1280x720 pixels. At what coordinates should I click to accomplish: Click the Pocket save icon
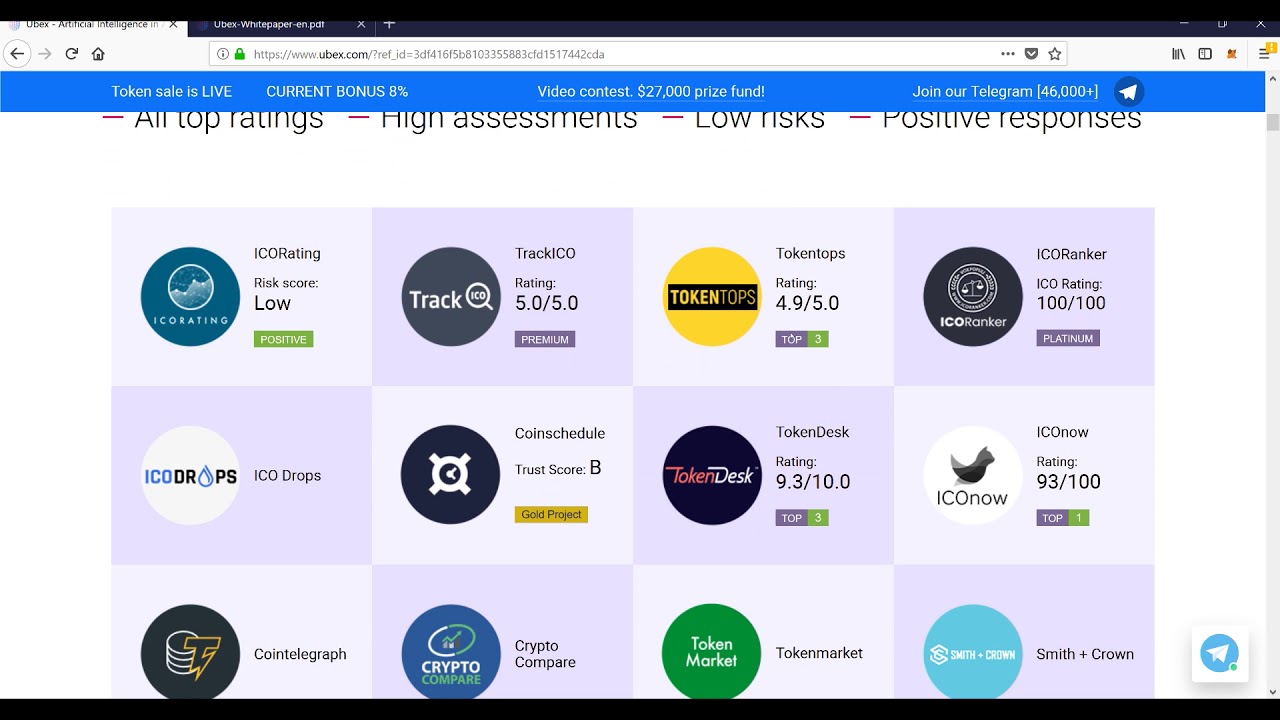coord(1031,54)
